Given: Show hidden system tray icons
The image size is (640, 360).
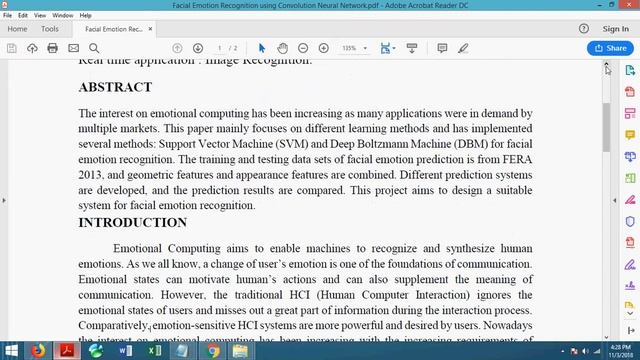Looking at the screenshot, I should (x=563, y=351).
